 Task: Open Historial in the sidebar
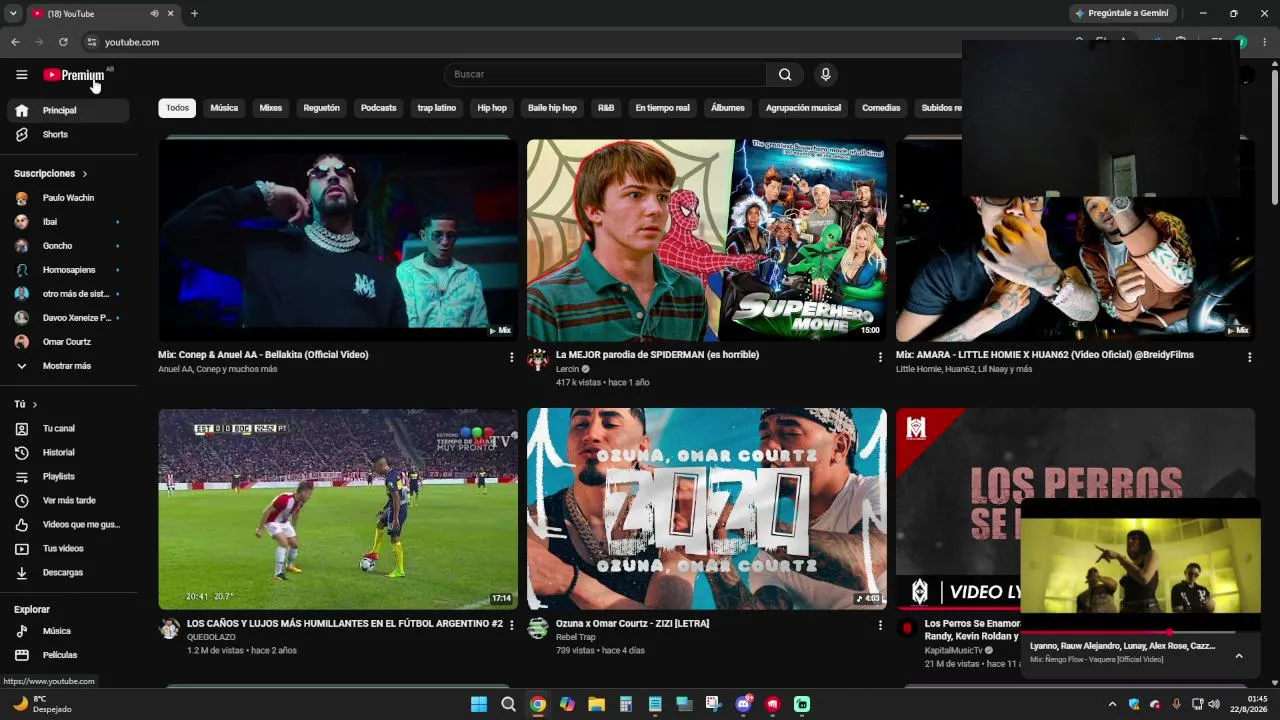68,452
